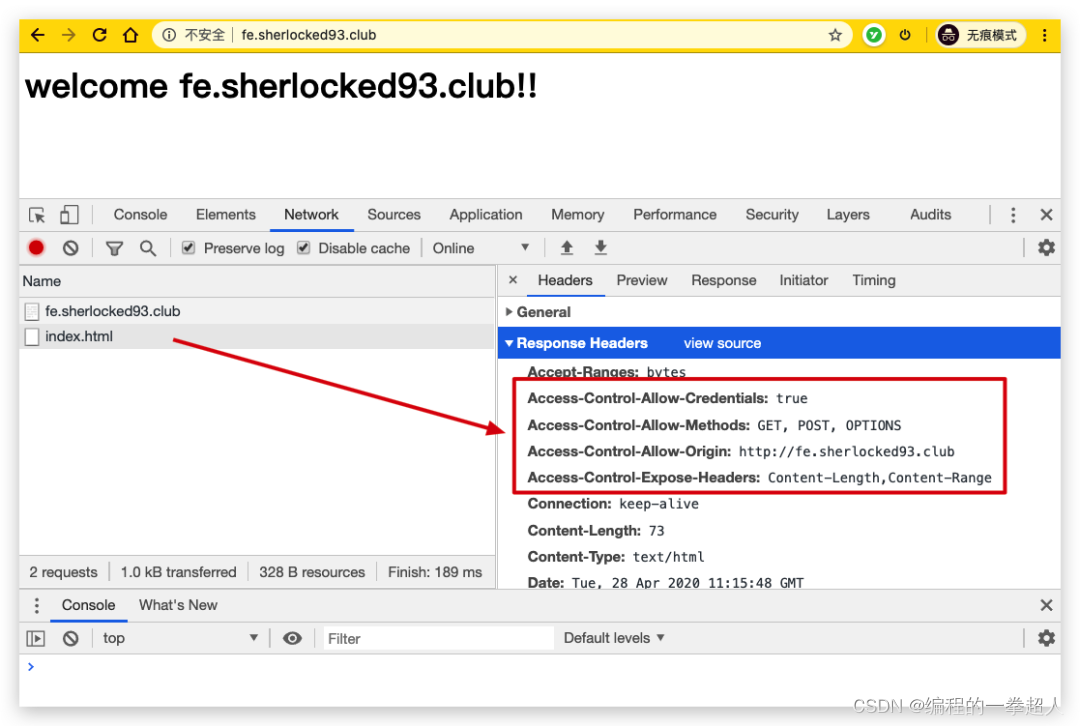The height and width of the screenshot is (726, 1080).
Task: Open the Performance tab
Action: point(675,215)
